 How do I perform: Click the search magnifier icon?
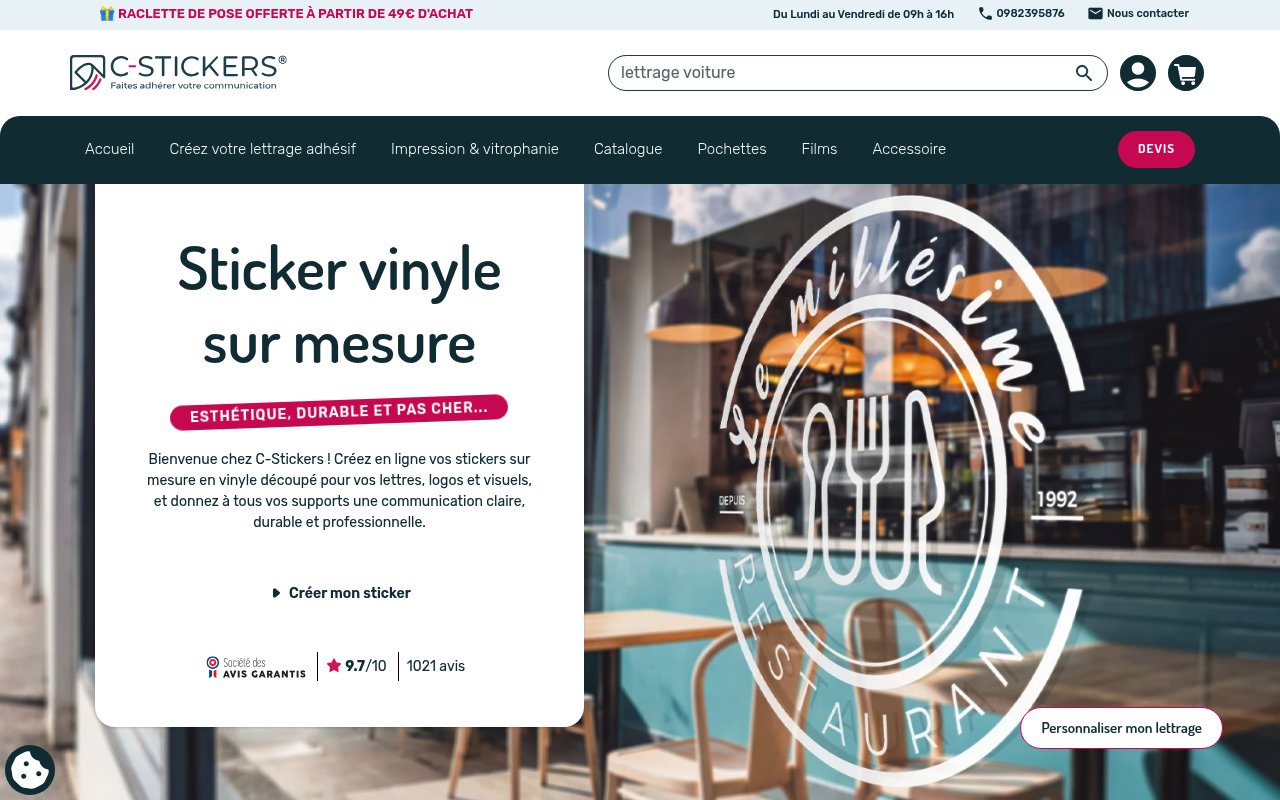coord(1084,73)
